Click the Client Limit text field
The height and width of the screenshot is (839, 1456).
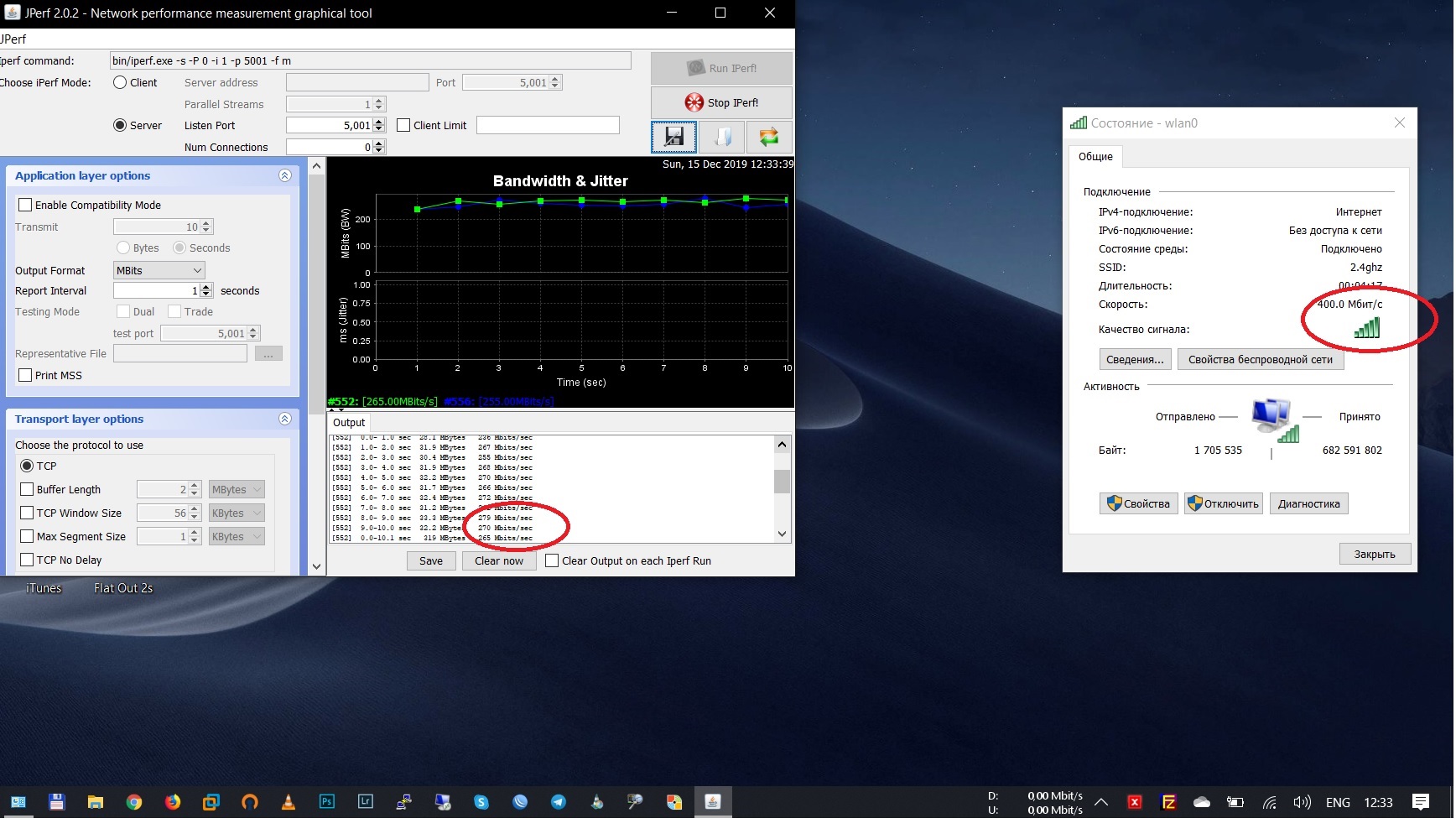click(548, 125)
